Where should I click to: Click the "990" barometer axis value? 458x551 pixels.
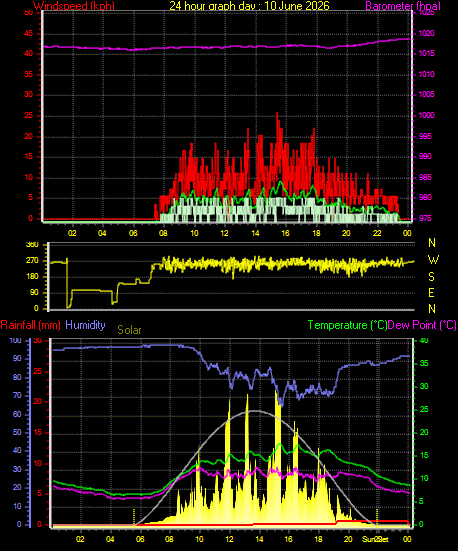[x=425, y=156]
